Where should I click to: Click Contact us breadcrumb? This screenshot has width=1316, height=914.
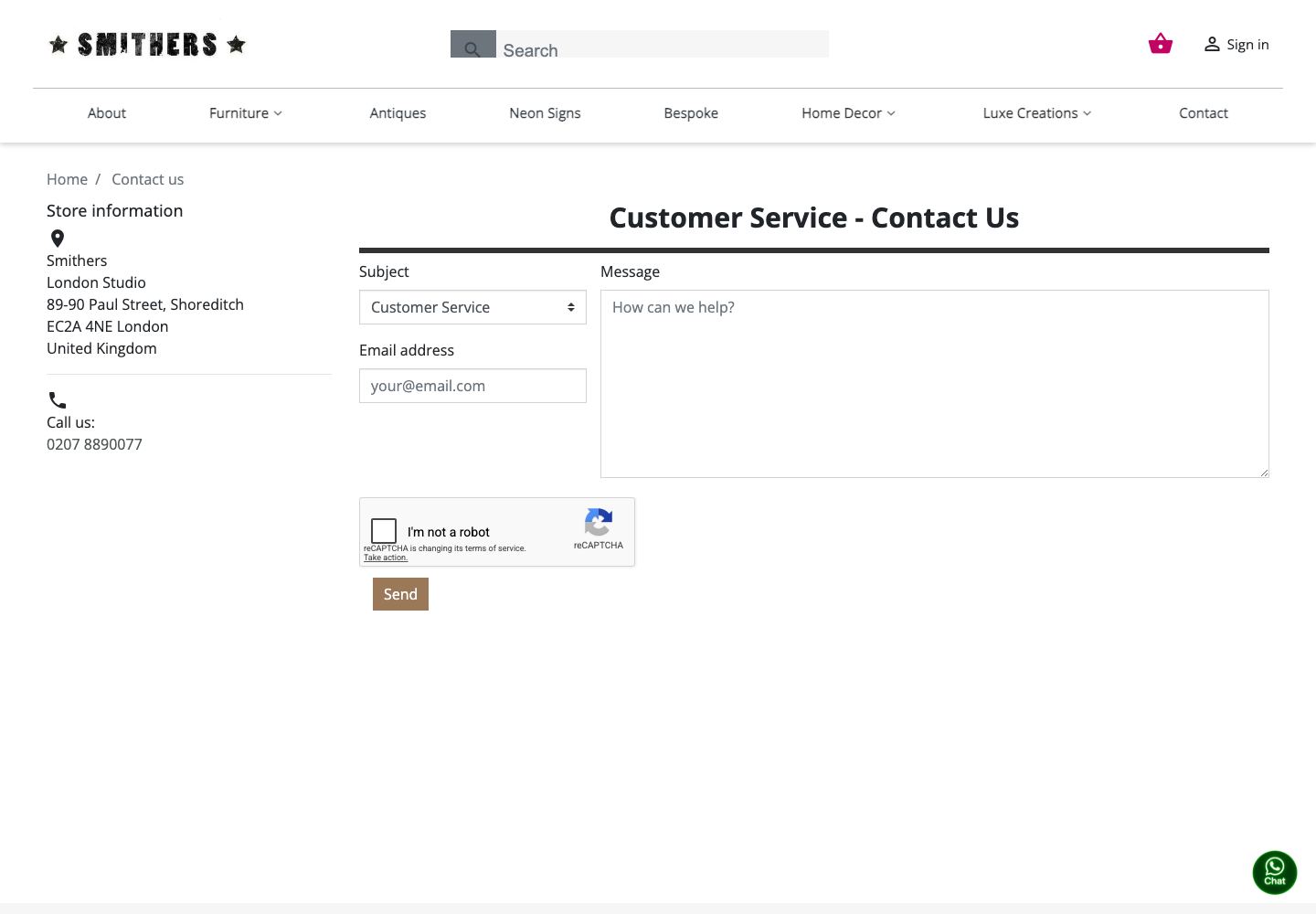click(x=147, y=179)
